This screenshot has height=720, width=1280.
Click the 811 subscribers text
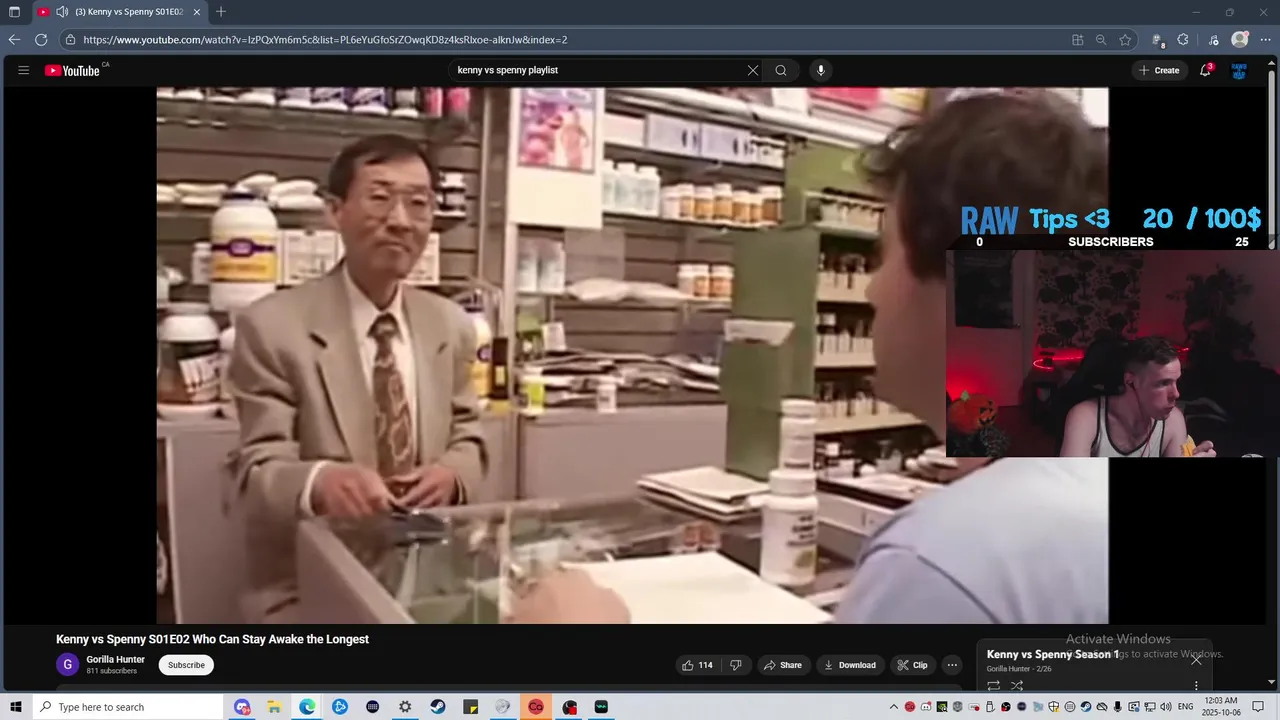click(x=111, y=671)
